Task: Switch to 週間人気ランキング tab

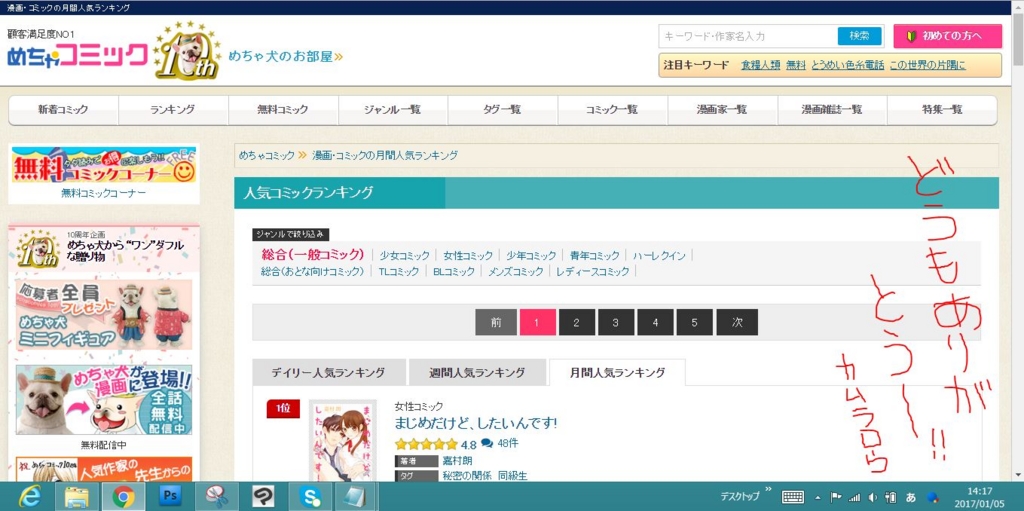Action: click(x=477, y=372)
